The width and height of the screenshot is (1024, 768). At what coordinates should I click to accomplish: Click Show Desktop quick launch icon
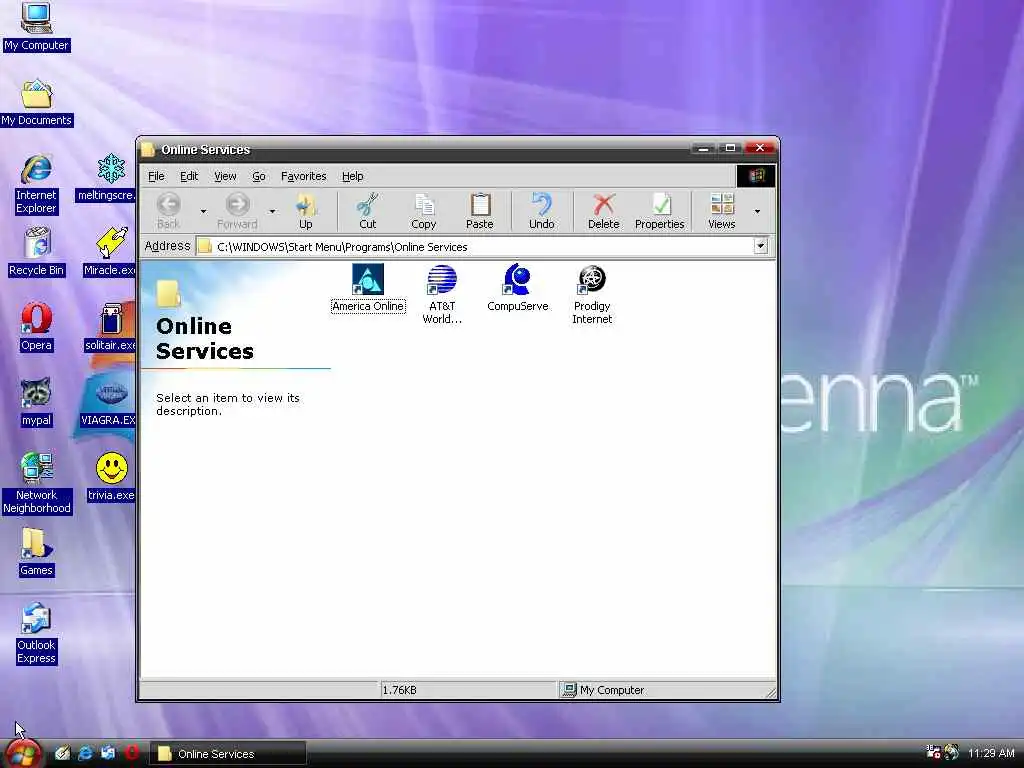62,753
